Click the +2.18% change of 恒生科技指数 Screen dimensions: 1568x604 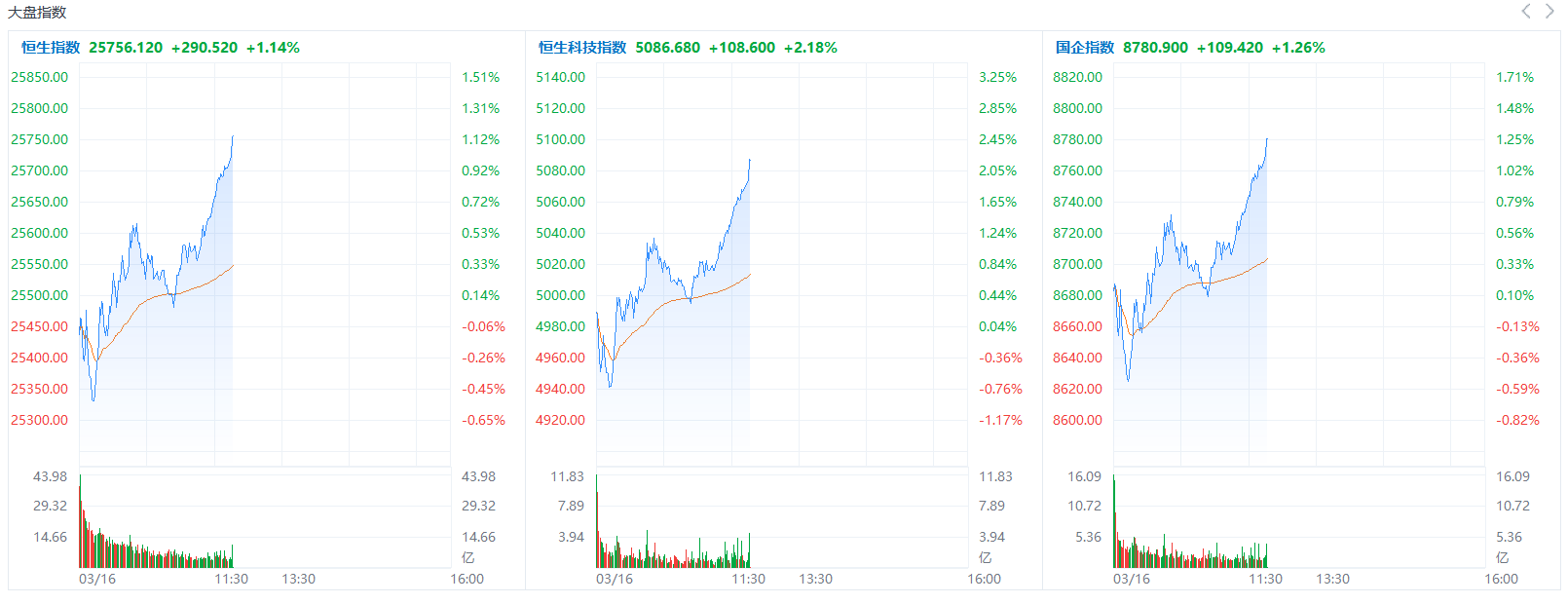point(810,48)
